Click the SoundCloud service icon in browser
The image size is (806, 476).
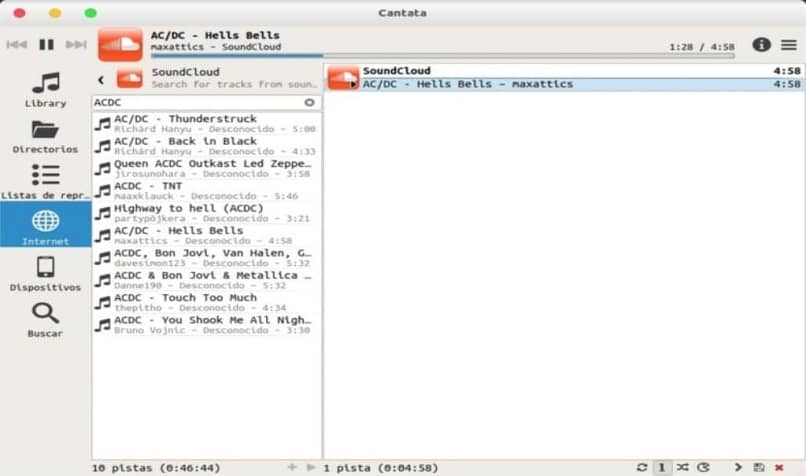pyautogui.click(x=130, y=79)
